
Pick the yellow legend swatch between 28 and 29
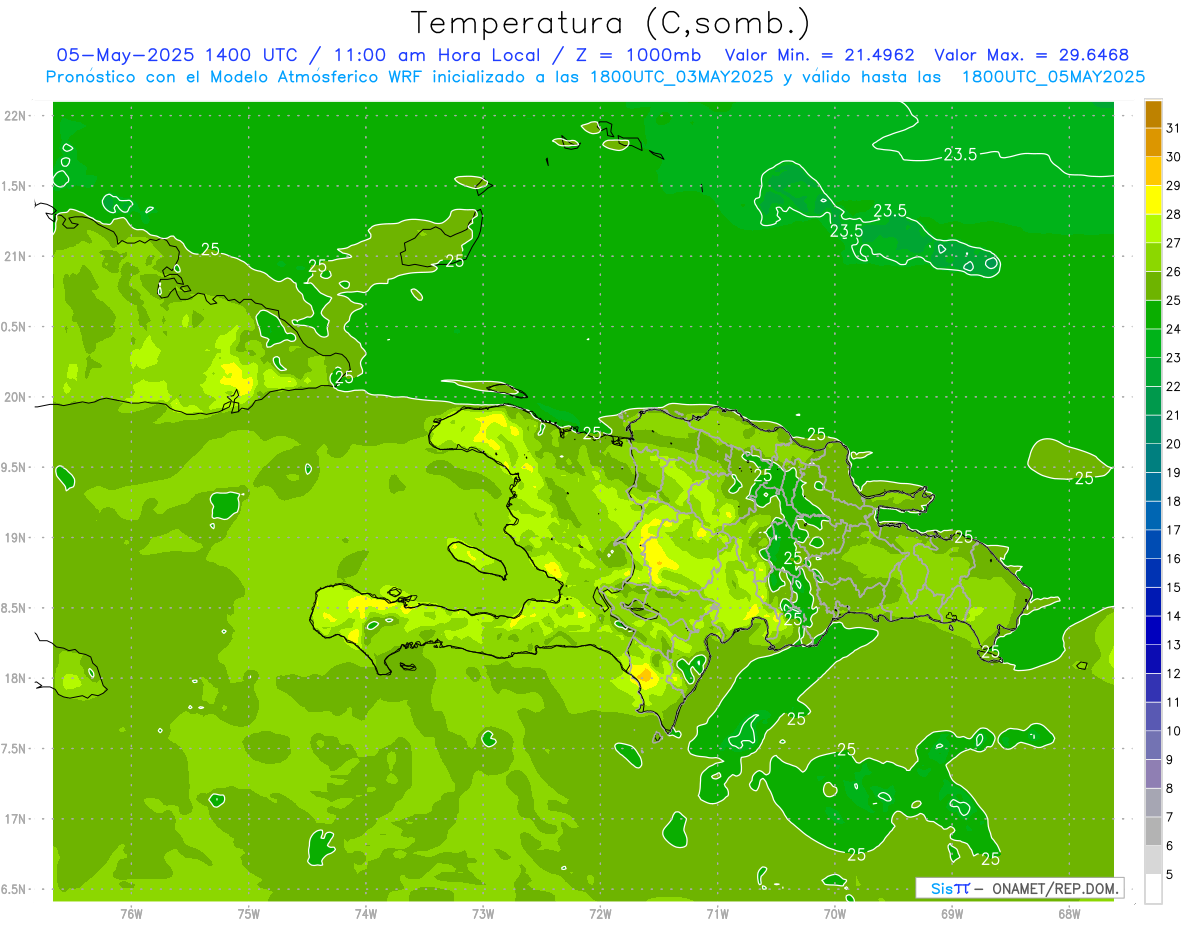[x=1153, y=200]
